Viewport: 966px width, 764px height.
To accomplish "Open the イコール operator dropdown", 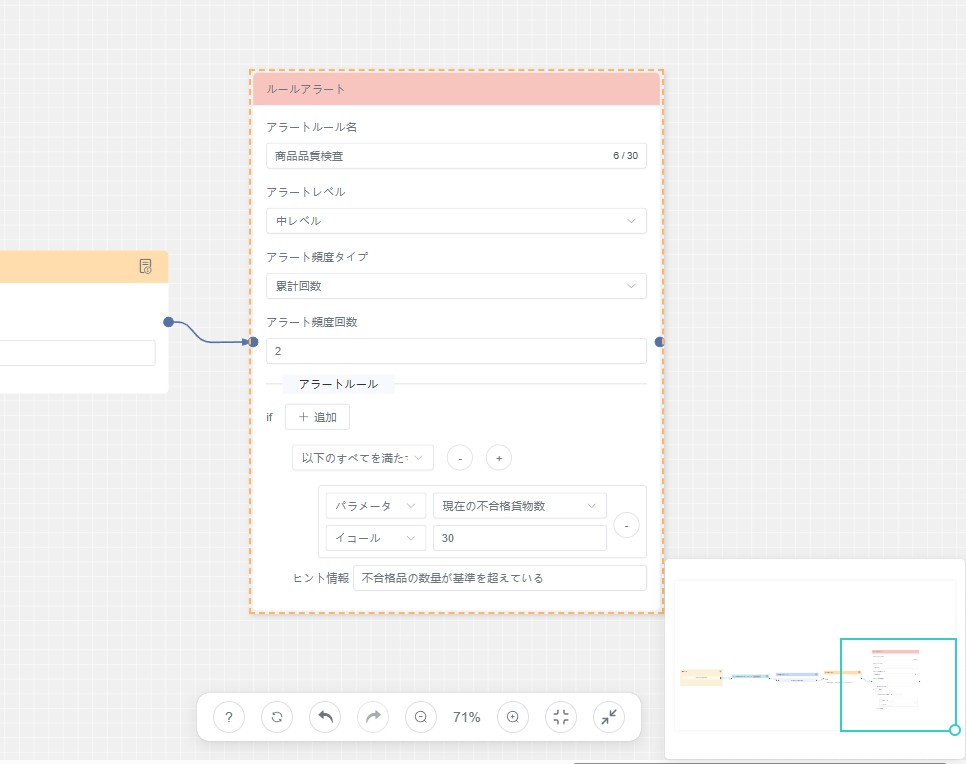I will (x=376, y=538).
